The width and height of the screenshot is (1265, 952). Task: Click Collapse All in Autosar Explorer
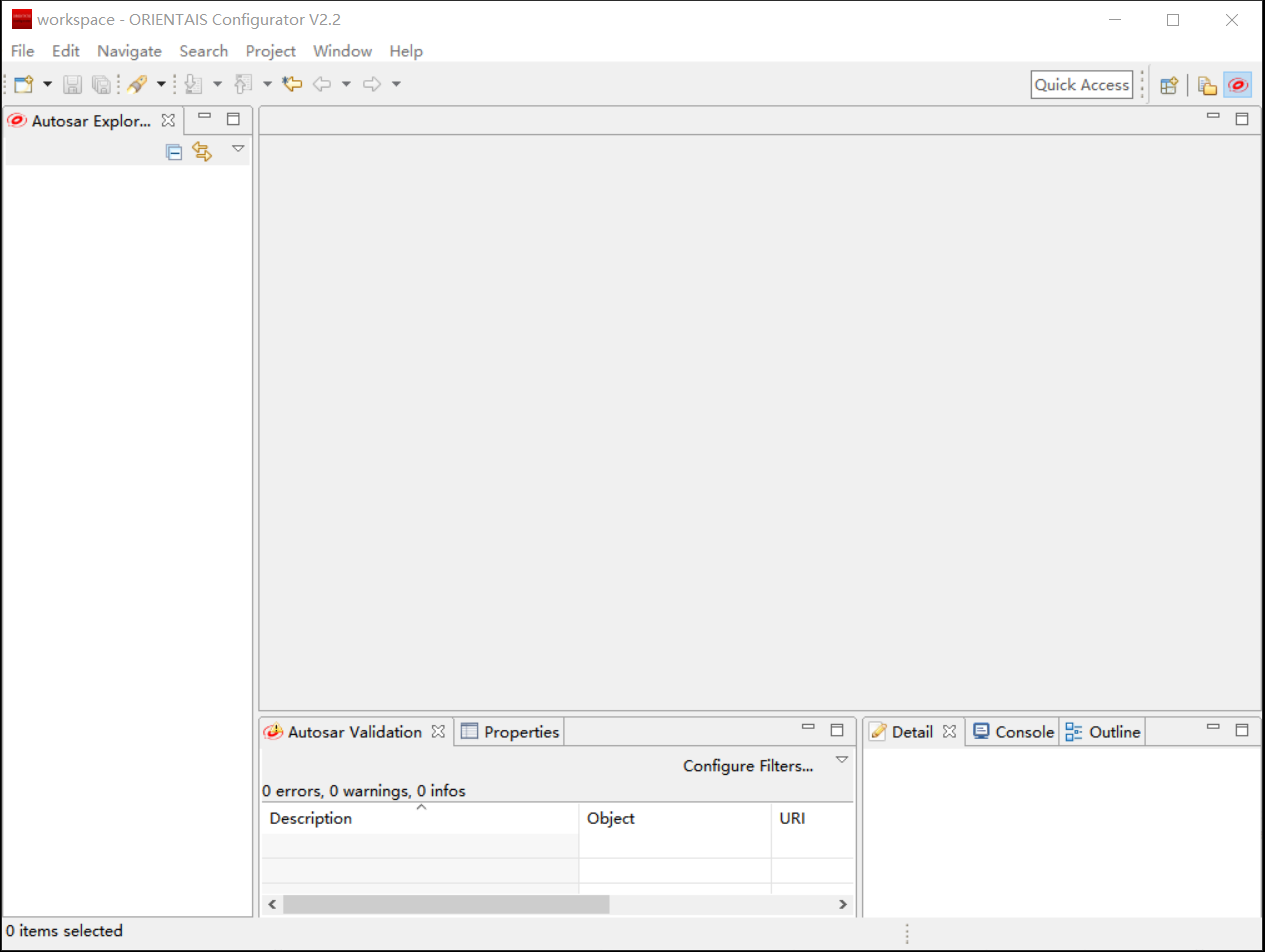(174, 152)
